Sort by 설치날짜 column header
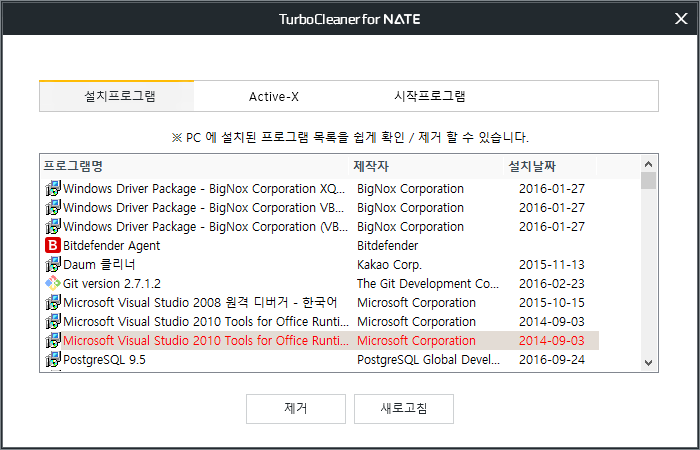The height and width of the screenshot is (450, 700). coord(550,167)
